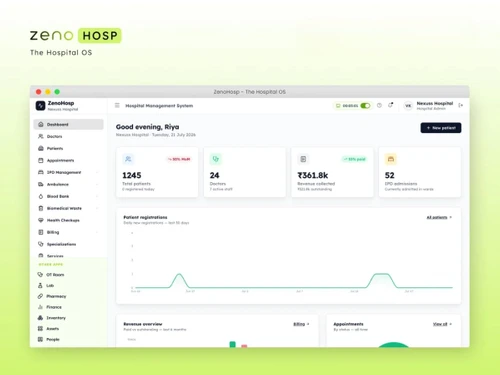Image resolution: width=500 pixels, height=375 pixels.
Task: Click the Hospital Management System header text
Action: (x=159, y=106)
